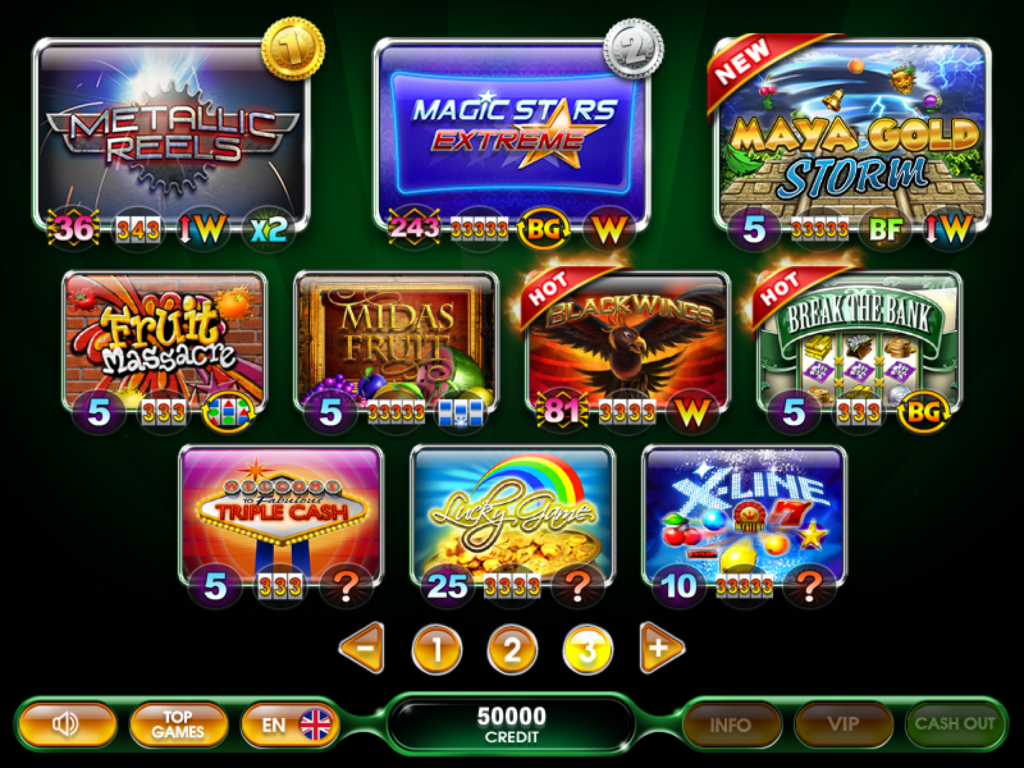This screenshot has height=768, width=1024.
Task: Click the x2 multiplier icon on Metallic Reels
Action: (x=269, y=229)
